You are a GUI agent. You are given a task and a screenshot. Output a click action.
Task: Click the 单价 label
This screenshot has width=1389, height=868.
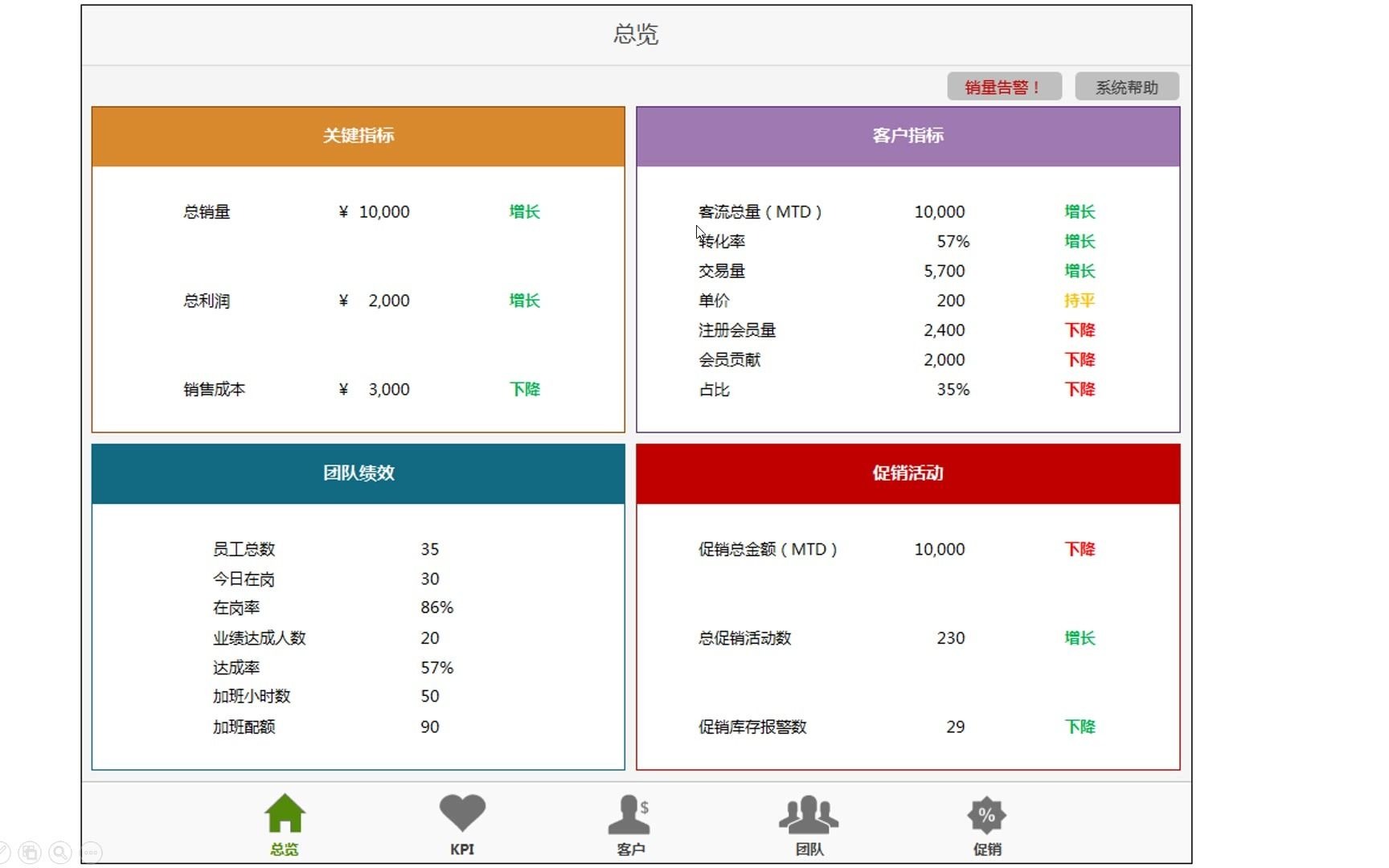(x=714, y=301)
